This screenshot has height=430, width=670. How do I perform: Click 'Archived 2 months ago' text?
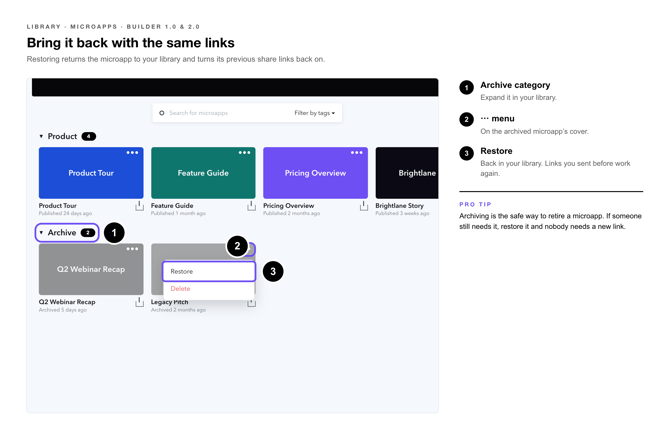(x=178, y=310)
